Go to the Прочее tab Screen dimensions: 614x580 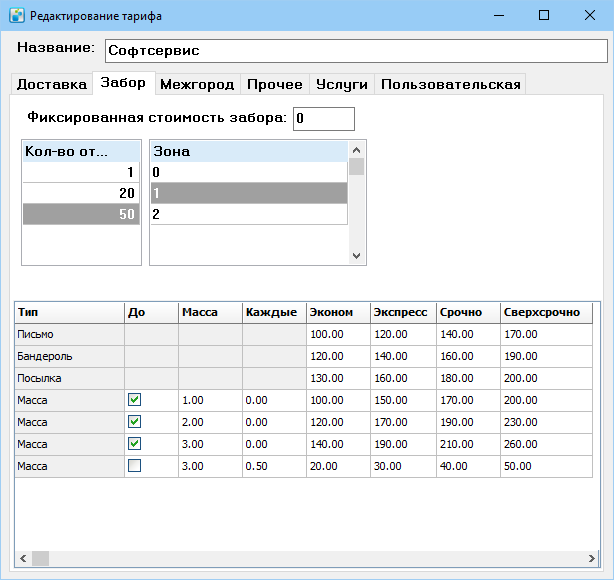click(x=275, y=84)
